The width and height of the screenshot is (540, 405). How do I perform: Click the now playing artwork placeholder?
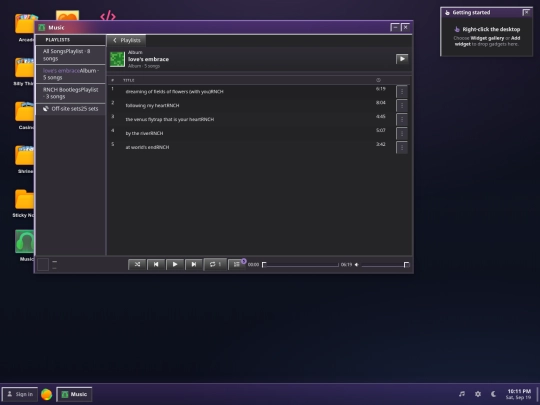tap(43, 264)
